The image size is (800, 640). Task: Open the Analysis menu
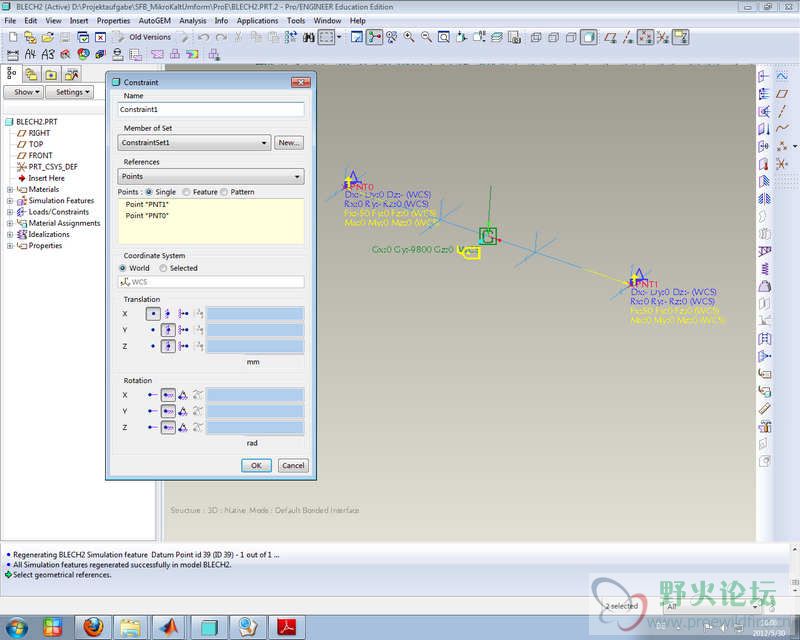(193, 21)
